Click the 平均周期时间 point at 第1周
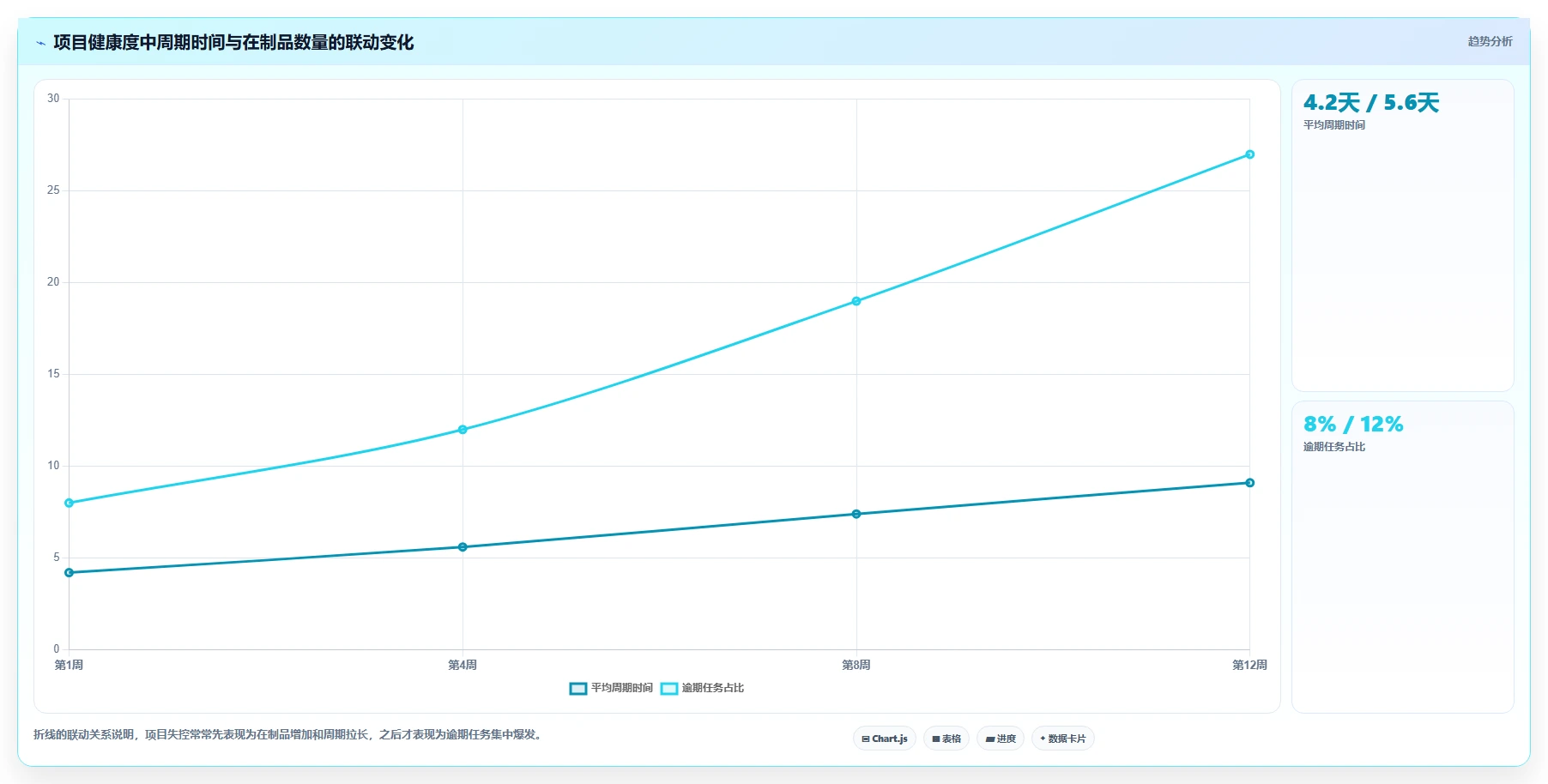The height and width of the screenshot is (784, 1548). [70, 572]
